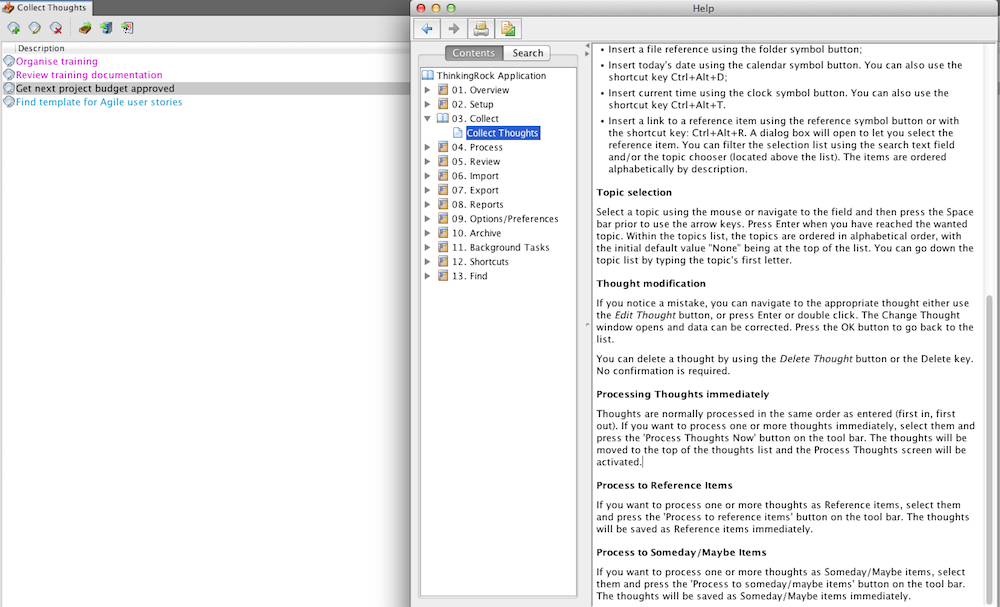
Task: Switch to the Search tab in Help
Action: click(527, 53)
